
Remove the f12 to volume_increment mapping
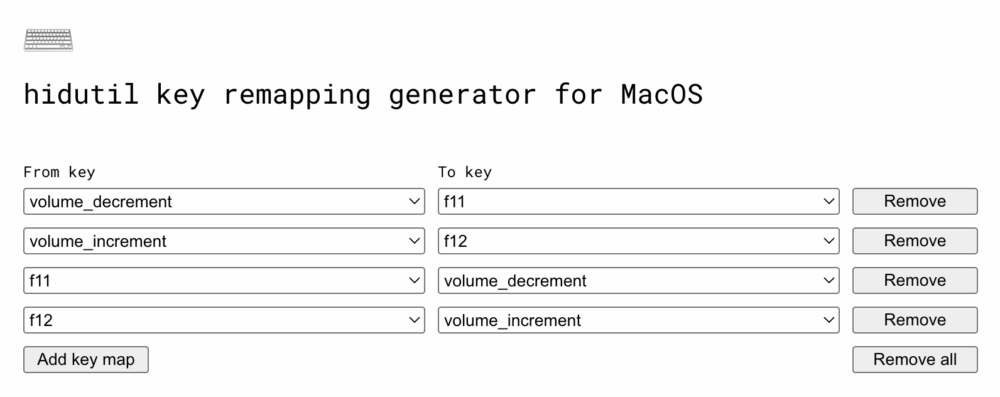point(915,320)
